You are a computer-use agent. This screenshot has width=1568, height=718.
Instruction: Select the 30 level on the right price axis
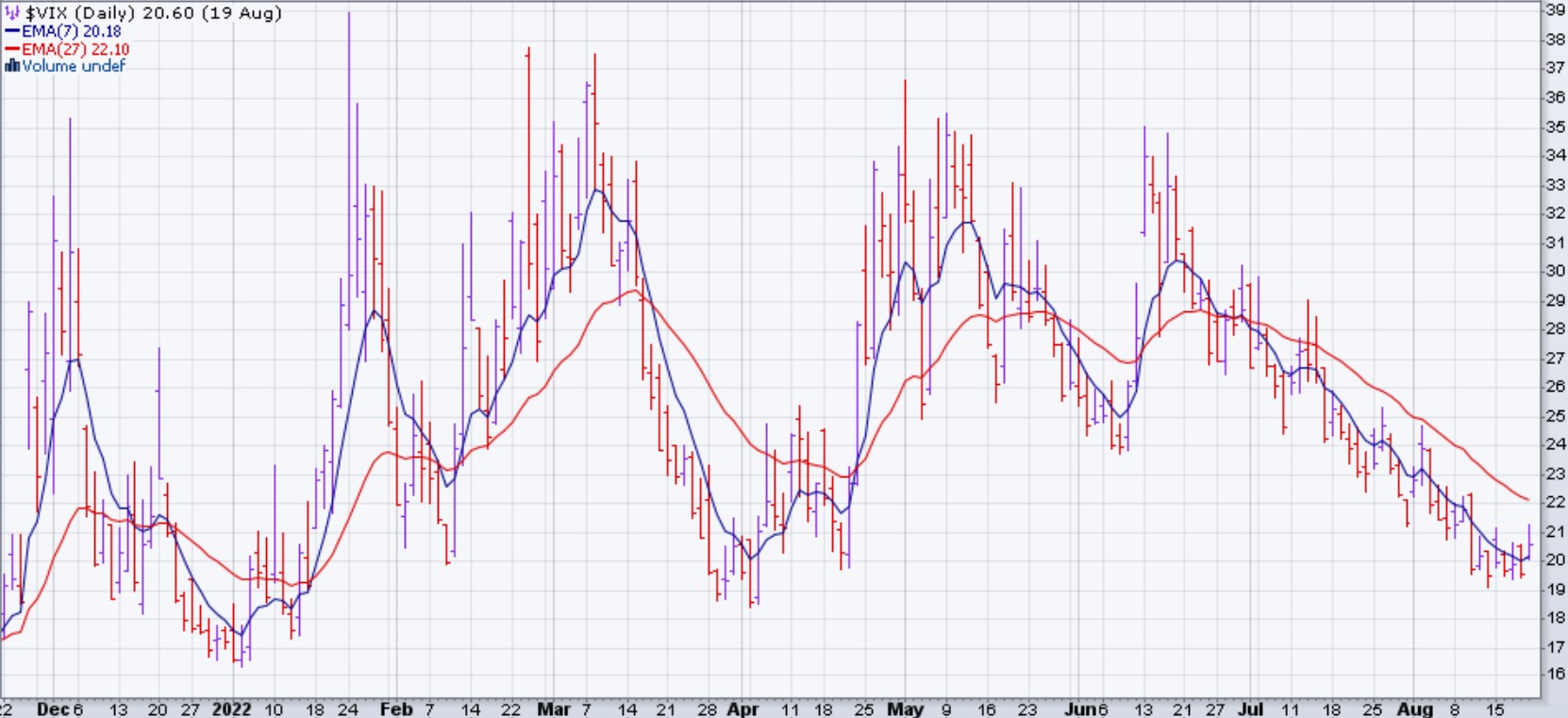1555,271
